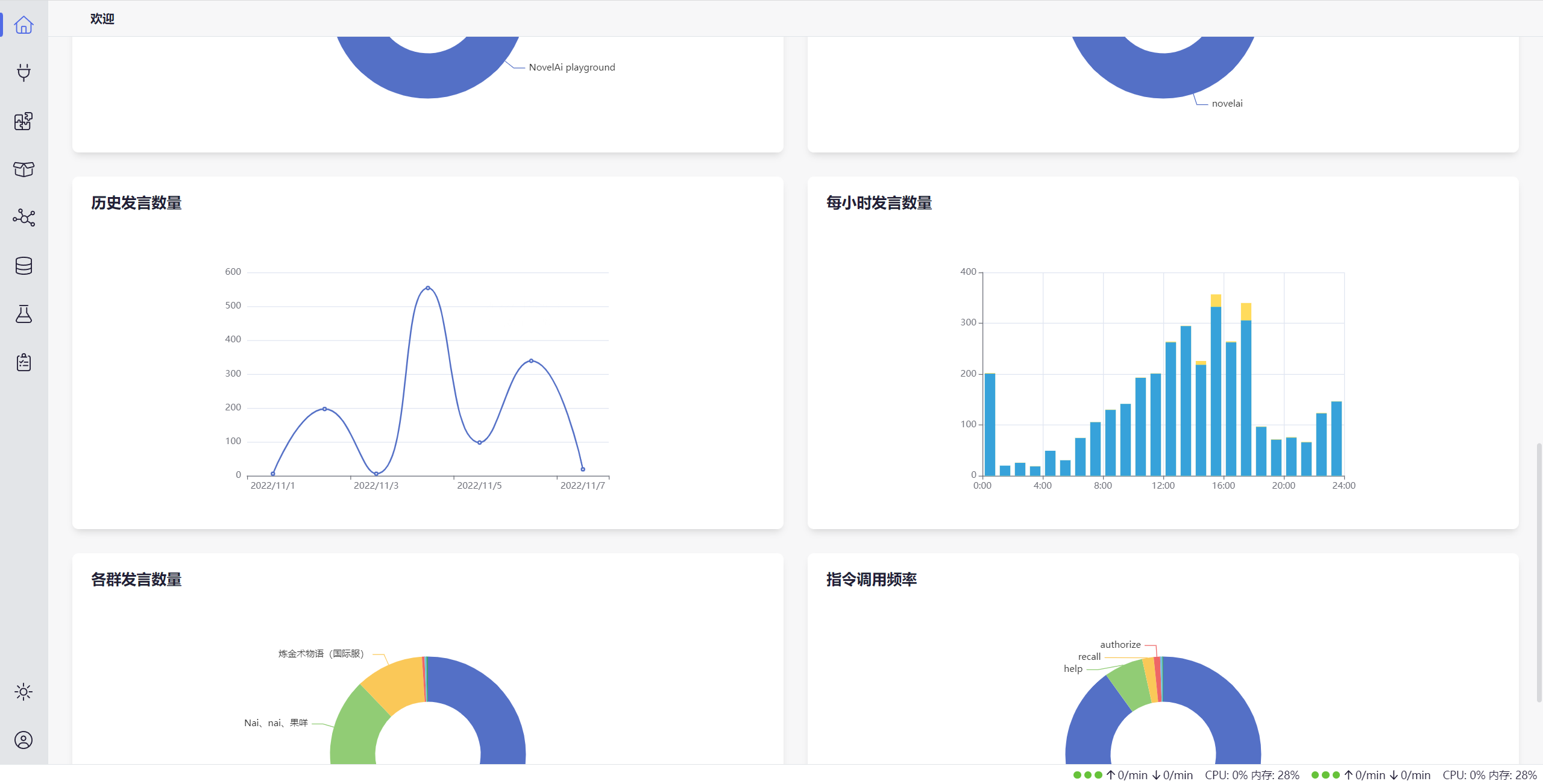Click the Nai、nai、果咩 pie label
This screenshot has height=784, width=1543.
pyautogui.click(x=276, y=723)
